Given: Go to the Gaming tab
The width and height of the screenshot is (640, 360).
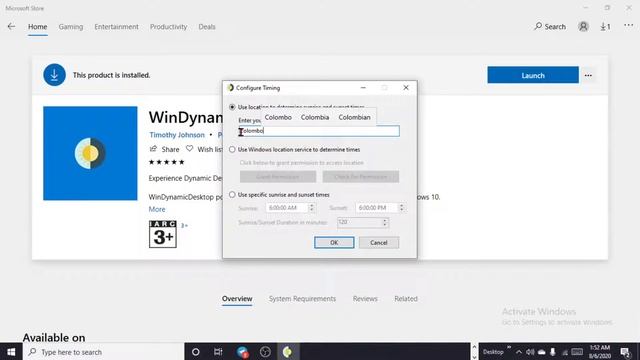Looking at the screenshot, I should (71, 27).
